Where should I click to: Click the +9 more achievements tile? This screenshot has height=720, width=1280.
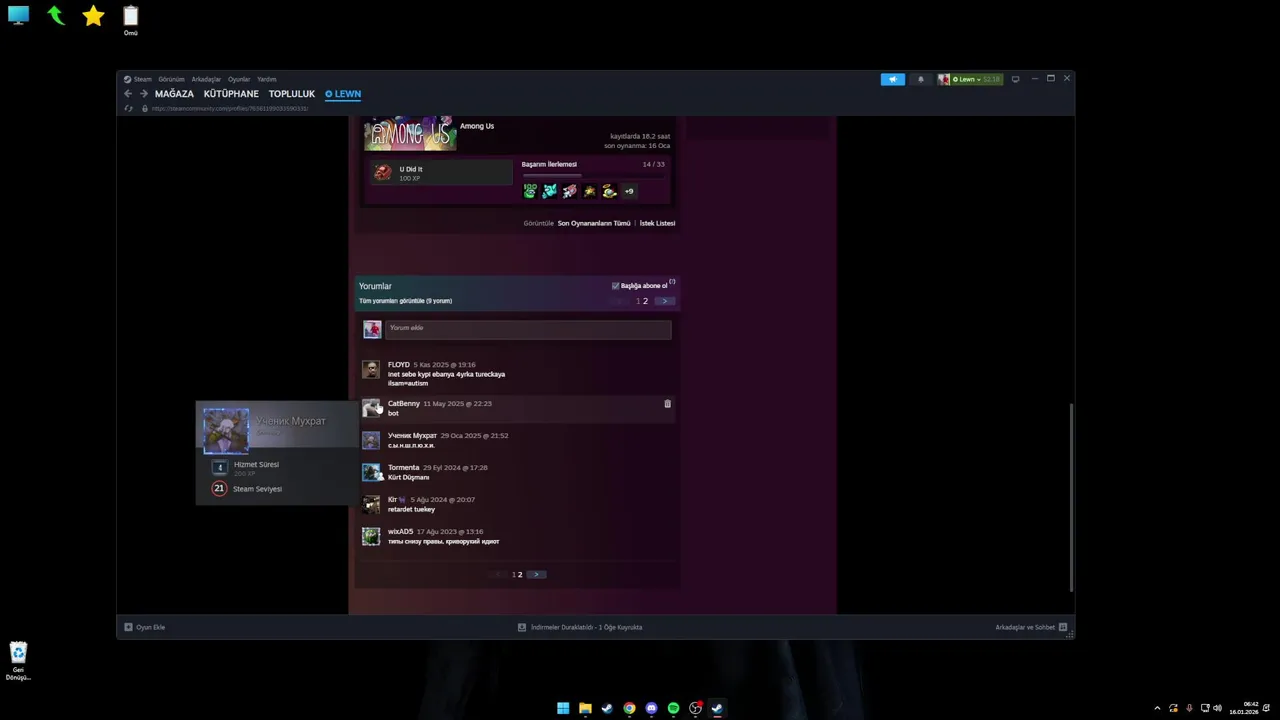pyautogui.click(x=629, y=191)
